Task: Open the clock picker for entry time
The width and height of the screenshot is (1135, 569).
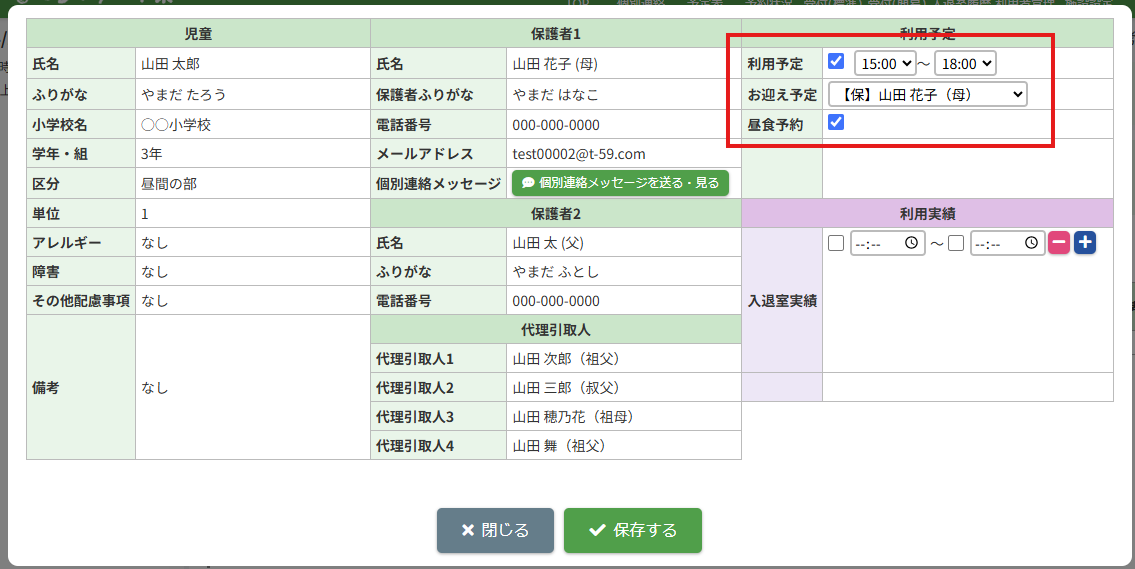Action: tap(911, 243)
